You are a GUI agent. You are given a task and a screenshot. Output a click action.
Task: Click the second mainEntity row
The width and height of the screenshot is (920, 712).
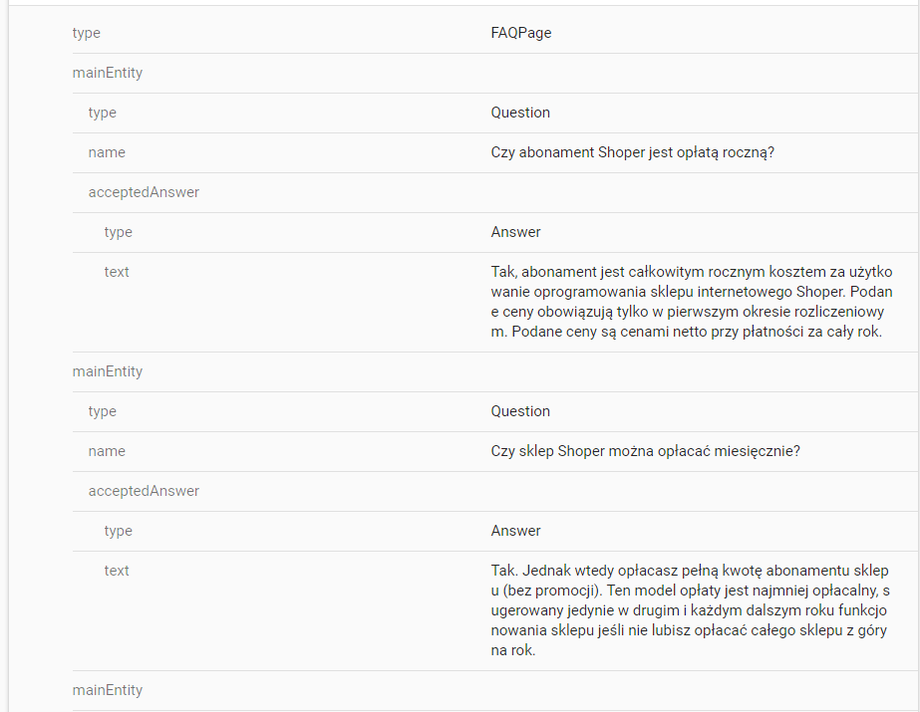(x=108, y=371)
